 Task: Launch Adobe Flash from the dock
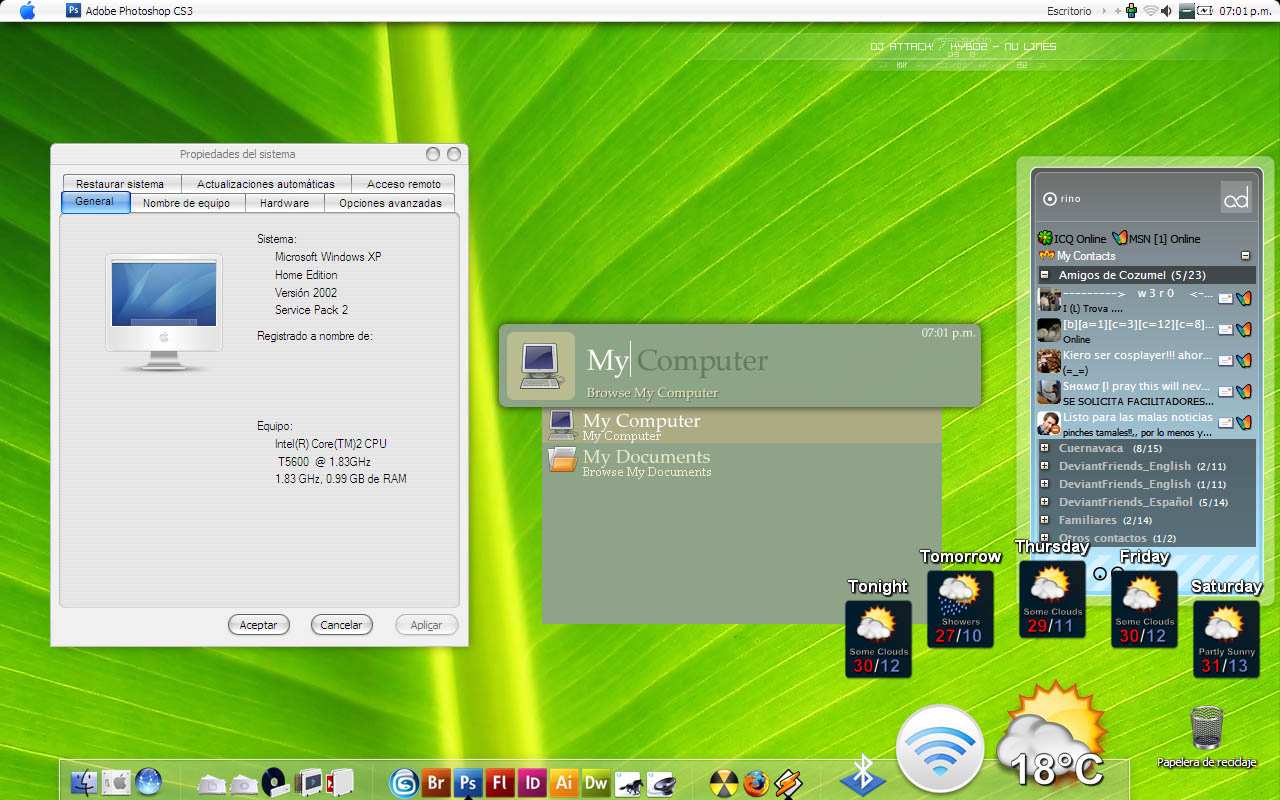[x=500, y=783]
